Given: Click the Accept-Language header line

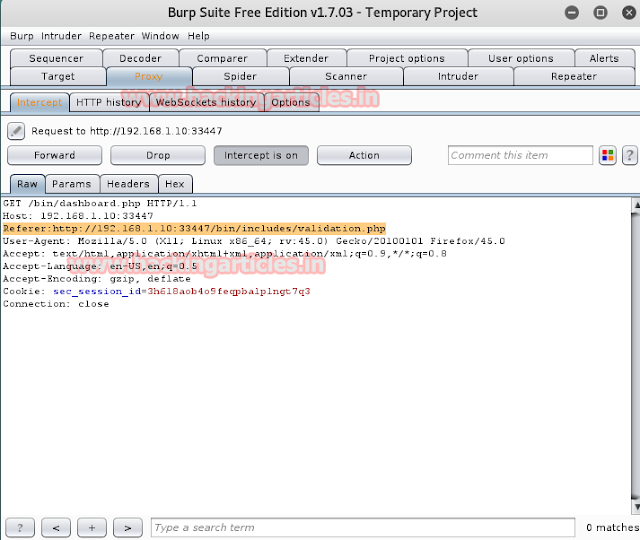Looking at the screenshot, I should 100,266.
